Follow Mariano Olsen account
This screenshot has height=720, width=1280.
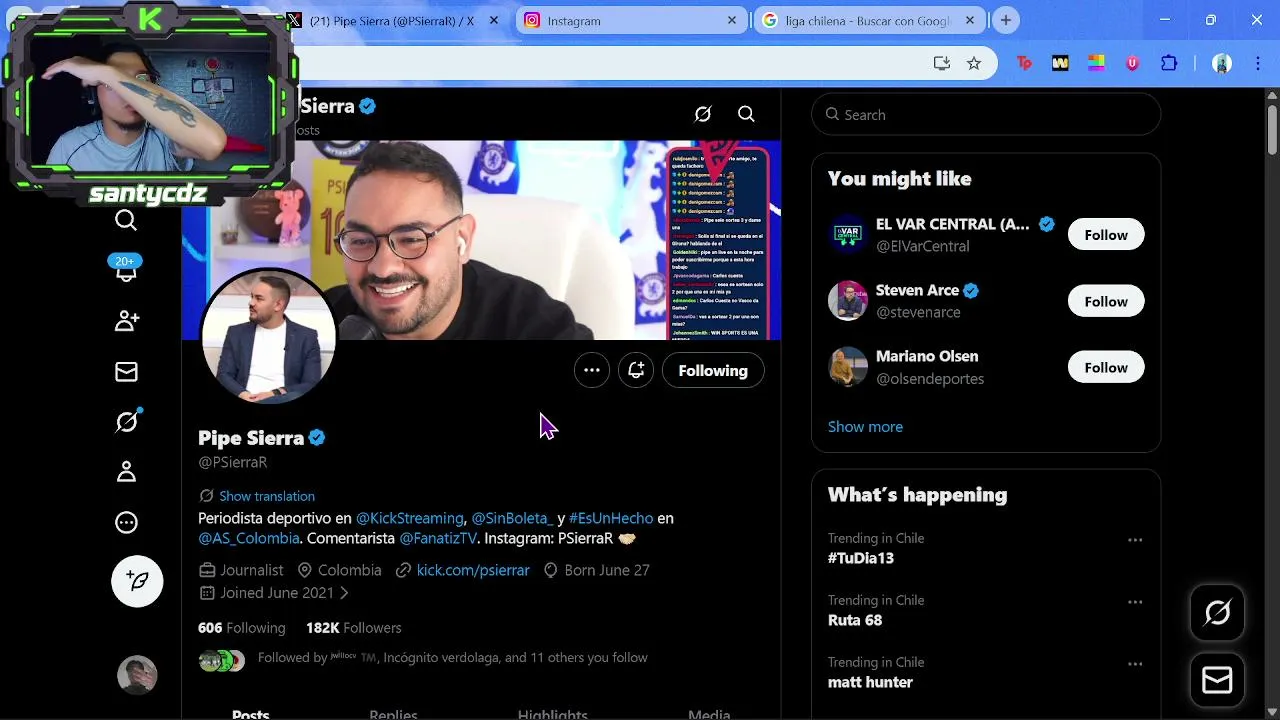coord(1106,368)
